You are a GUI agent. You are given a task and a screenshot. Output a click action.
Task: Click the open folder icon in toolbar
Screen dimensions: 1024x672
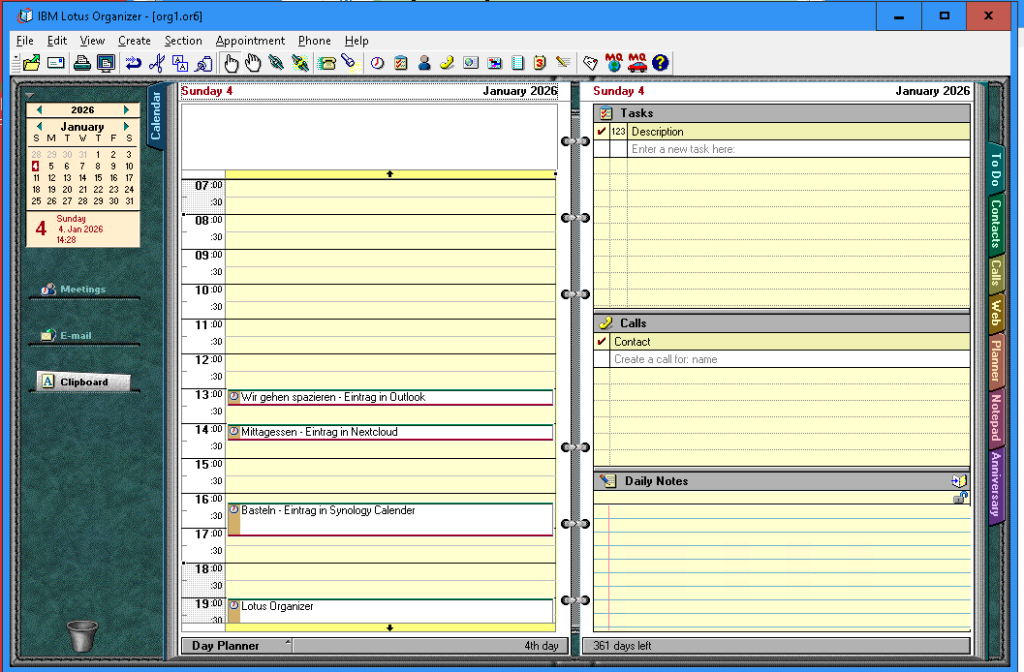(x=31, y=63)
